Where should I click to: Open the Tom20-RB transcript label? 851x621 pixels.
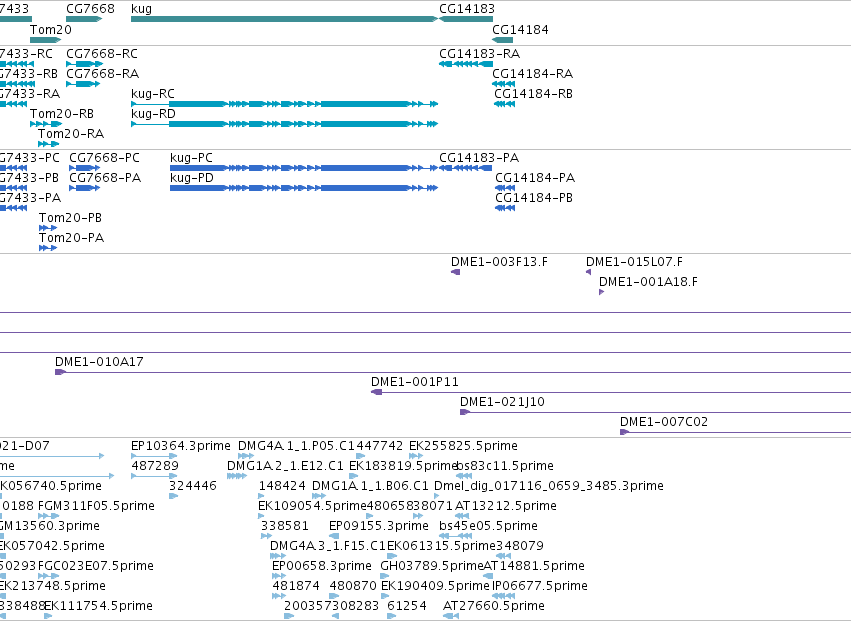(x=62, y=113)
